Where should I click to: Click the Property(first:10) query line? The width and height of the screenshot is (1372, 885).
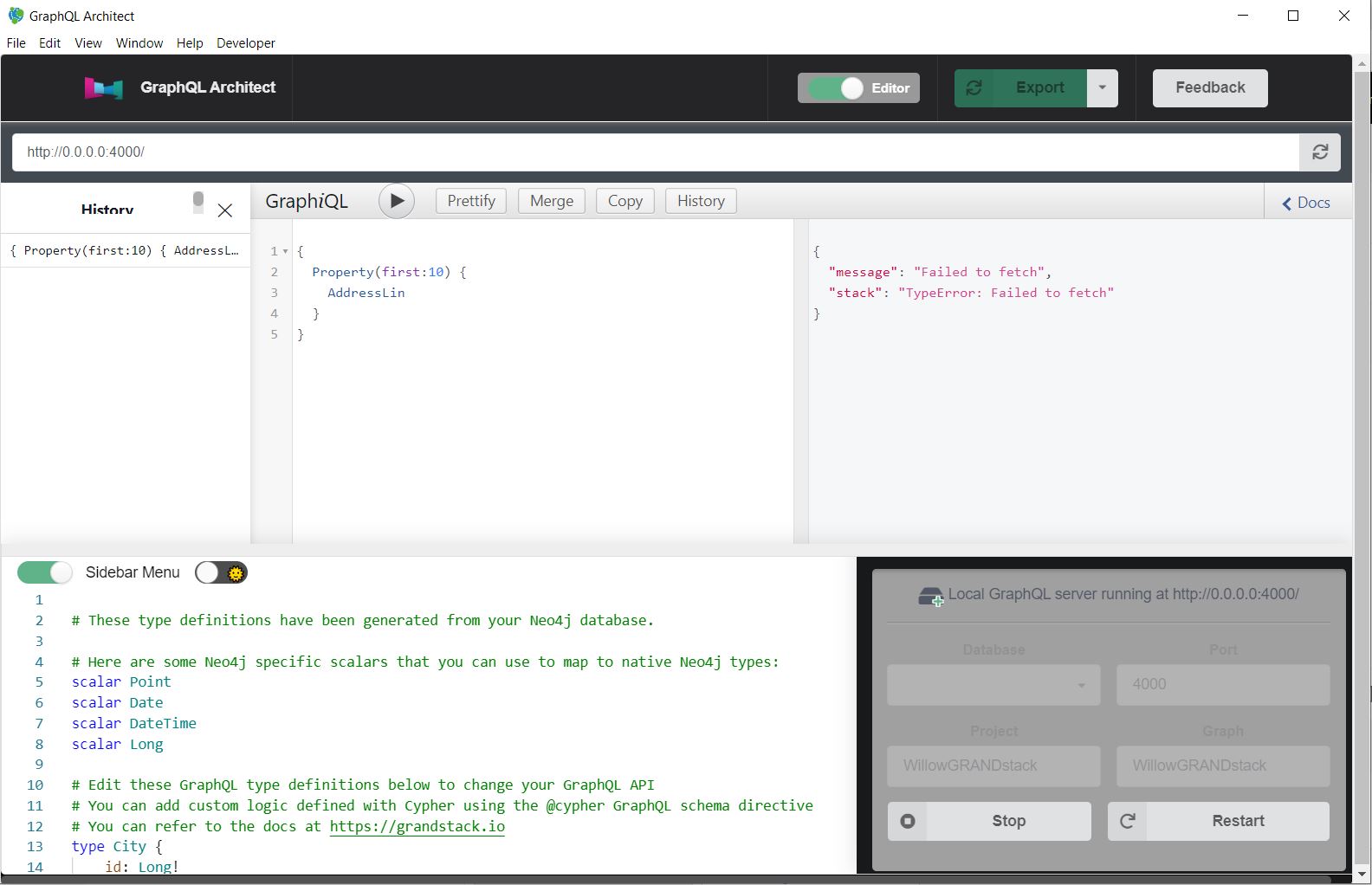[x=389, y=272]
